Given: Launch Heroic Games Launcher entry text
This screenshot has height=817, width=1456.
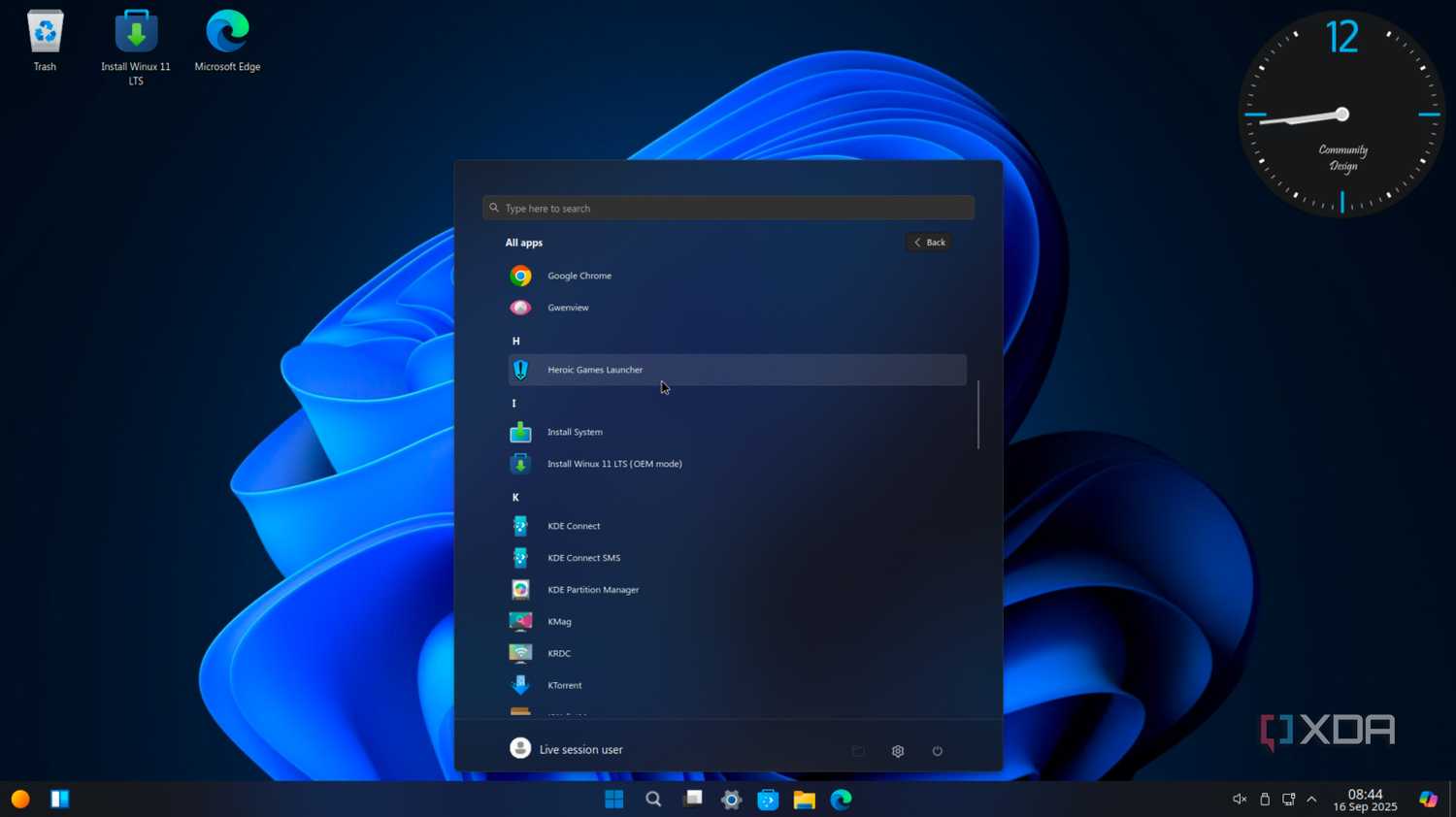Looking at the screenshot, I should pyautogui.click(x=595, y=370).
